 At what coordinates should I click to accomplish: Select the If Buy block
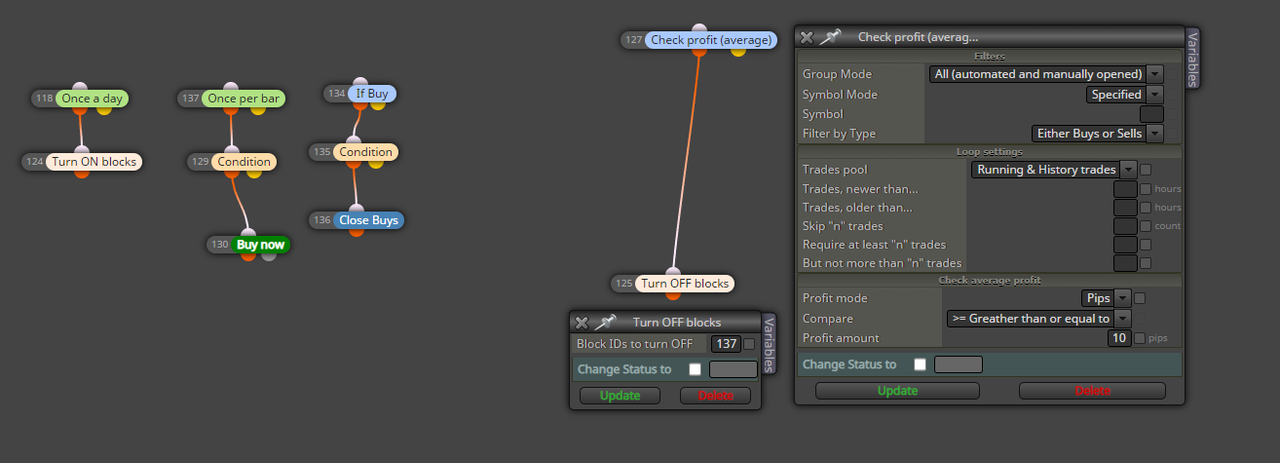coord(372,94)
